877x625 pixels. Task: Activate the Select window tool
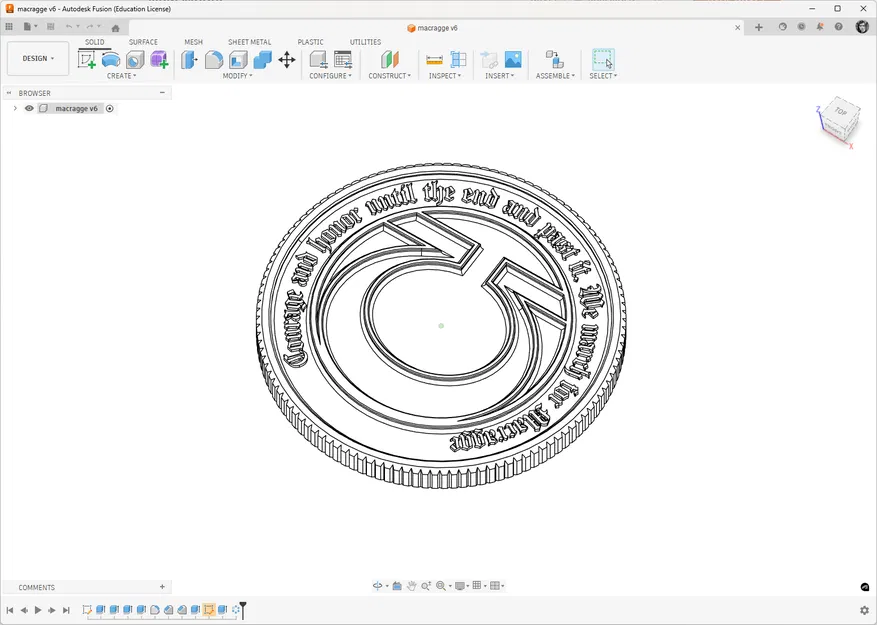pos(603,59)
